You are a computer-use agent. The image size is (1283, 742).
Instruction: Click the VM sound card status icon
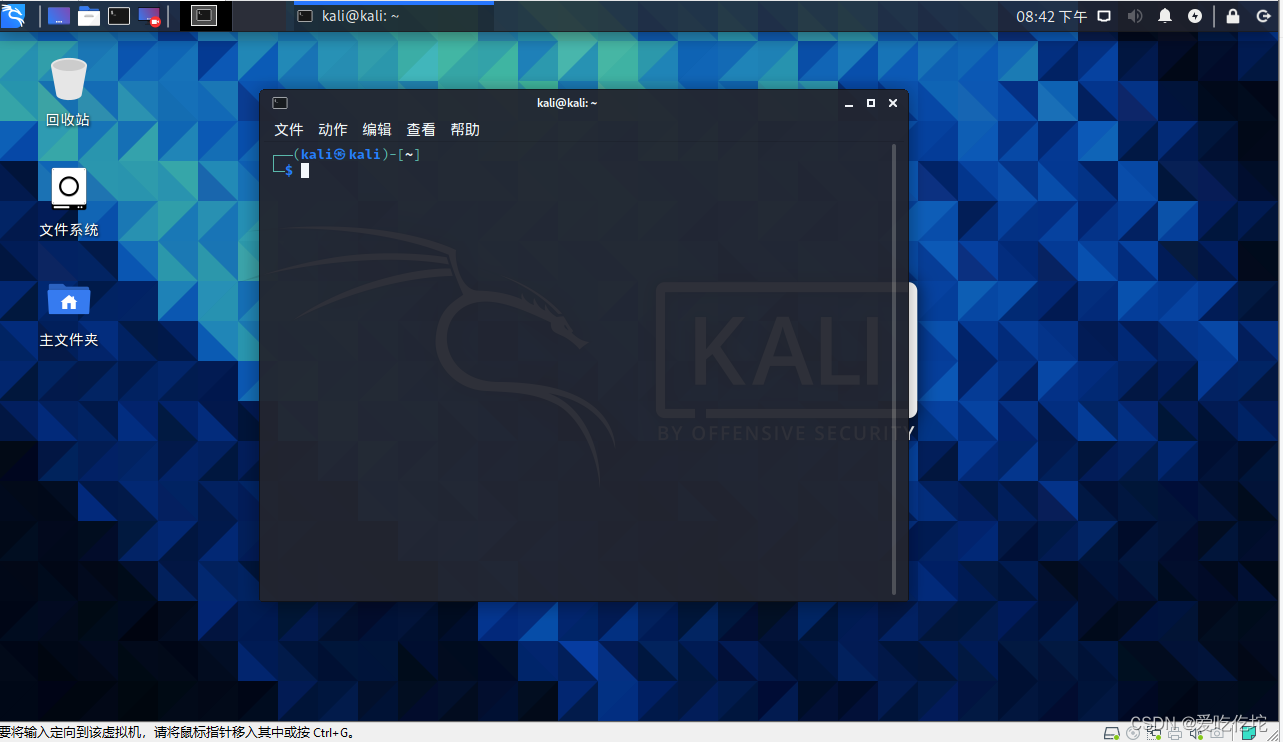click(x=1196, y=733)
